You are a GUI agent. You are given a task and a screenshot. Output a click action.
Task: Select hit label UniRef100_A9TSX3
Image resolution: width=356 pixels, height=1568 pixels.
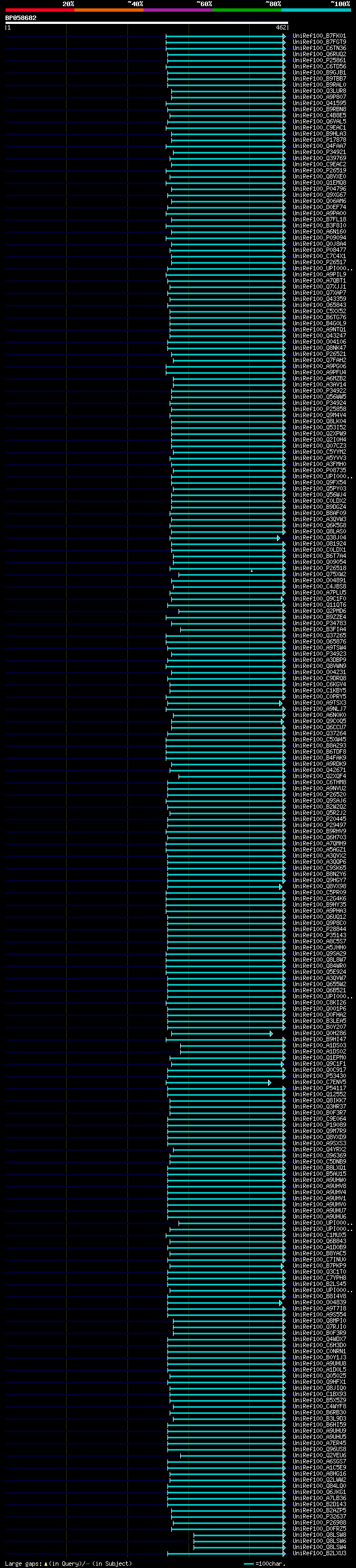click(319, 703)
